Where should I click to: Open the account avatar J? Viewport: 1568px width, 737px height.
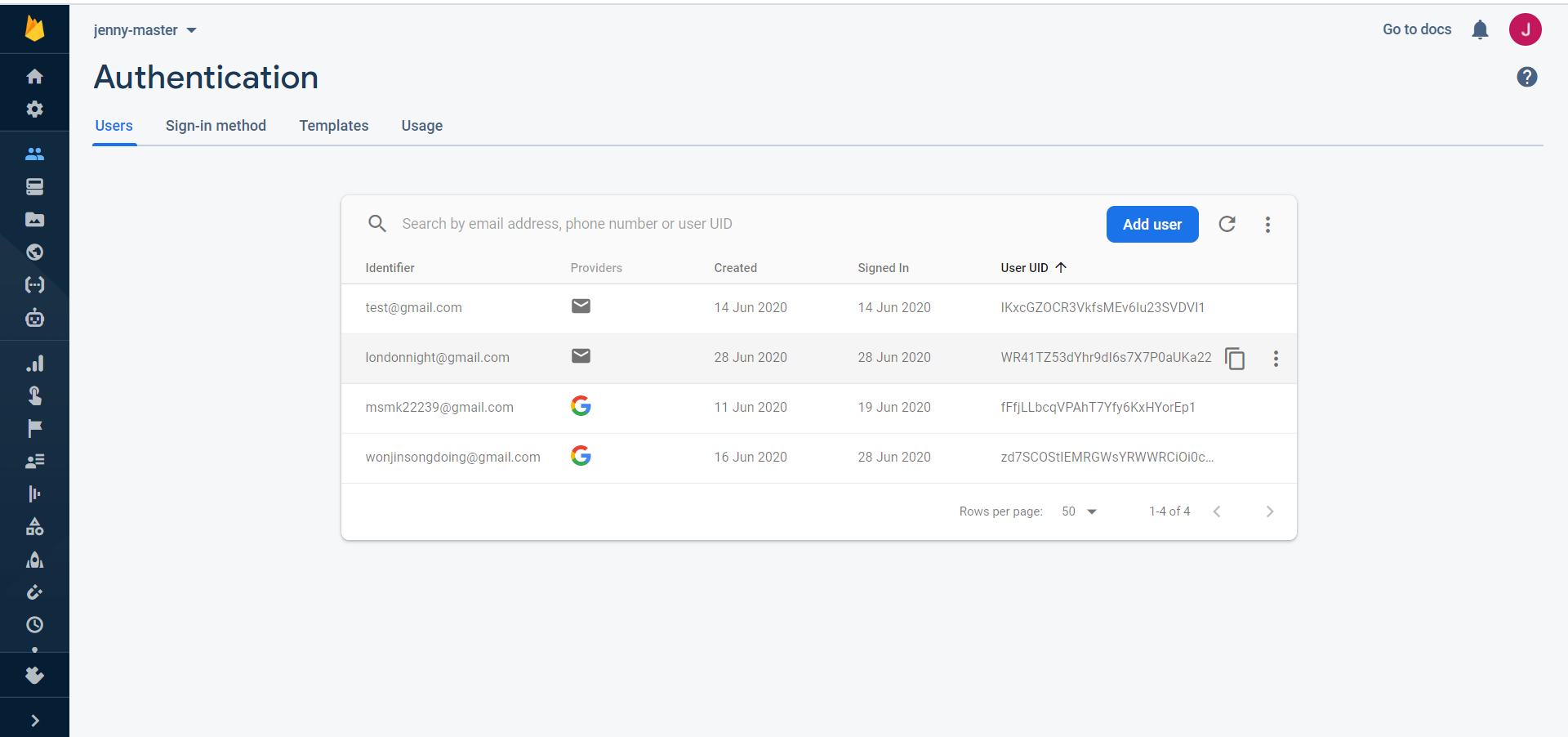pos(1526,29)
